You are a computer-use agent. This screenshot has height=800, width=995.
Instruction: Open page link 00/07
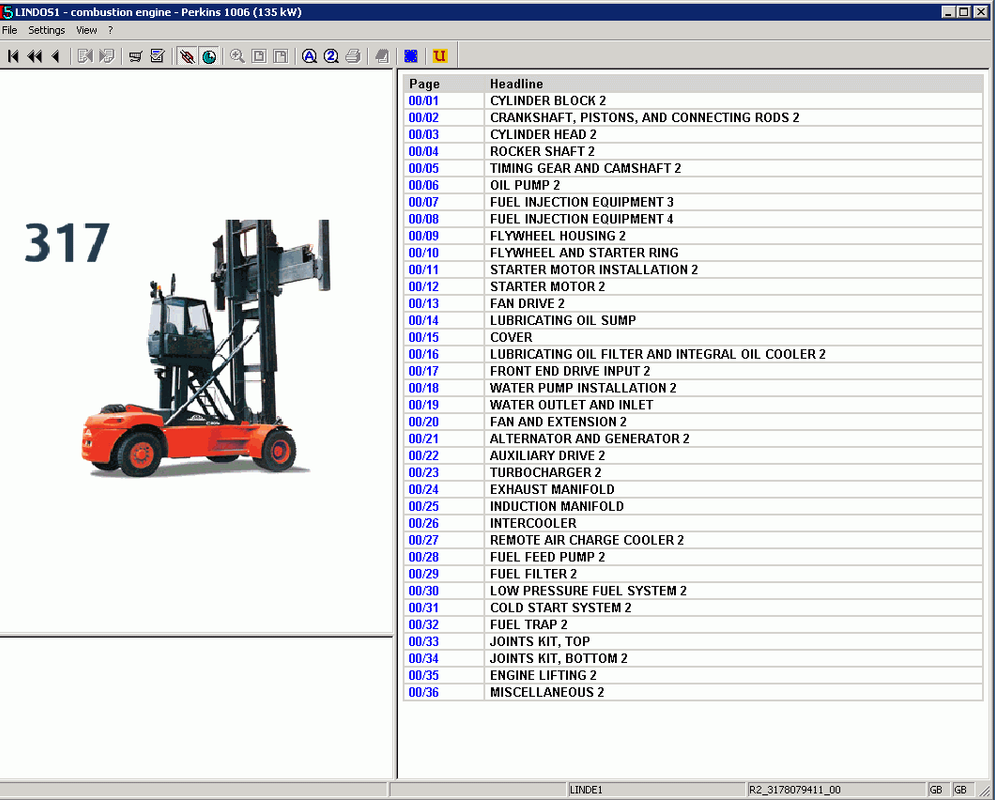click(x=423, y=202)
